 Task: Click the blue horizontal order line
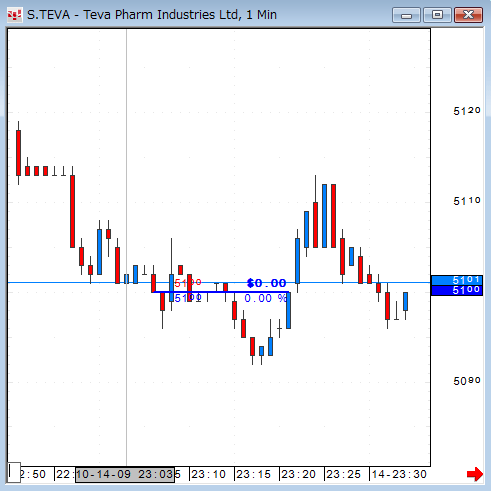[220, 292]
